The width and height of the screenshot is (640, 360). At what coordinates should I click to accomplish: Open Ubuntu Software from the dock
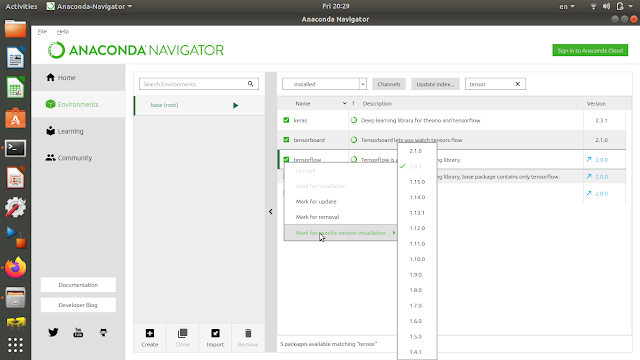pos(16,118)
